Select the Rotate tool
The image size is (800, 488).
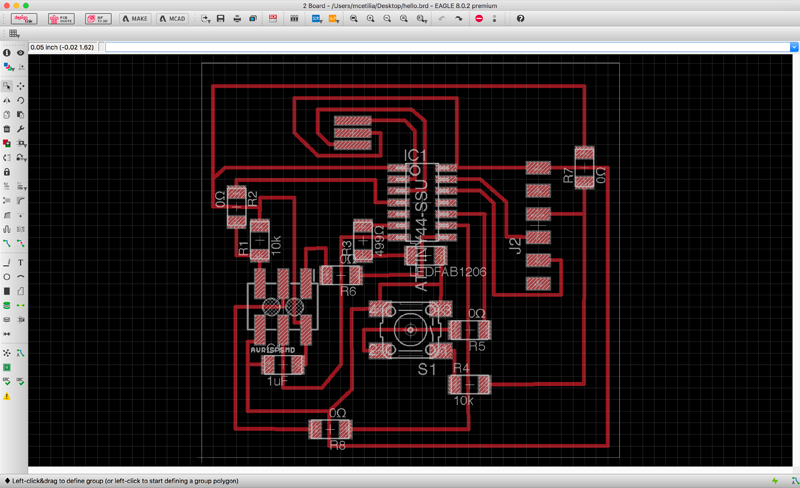coord(20,100)
